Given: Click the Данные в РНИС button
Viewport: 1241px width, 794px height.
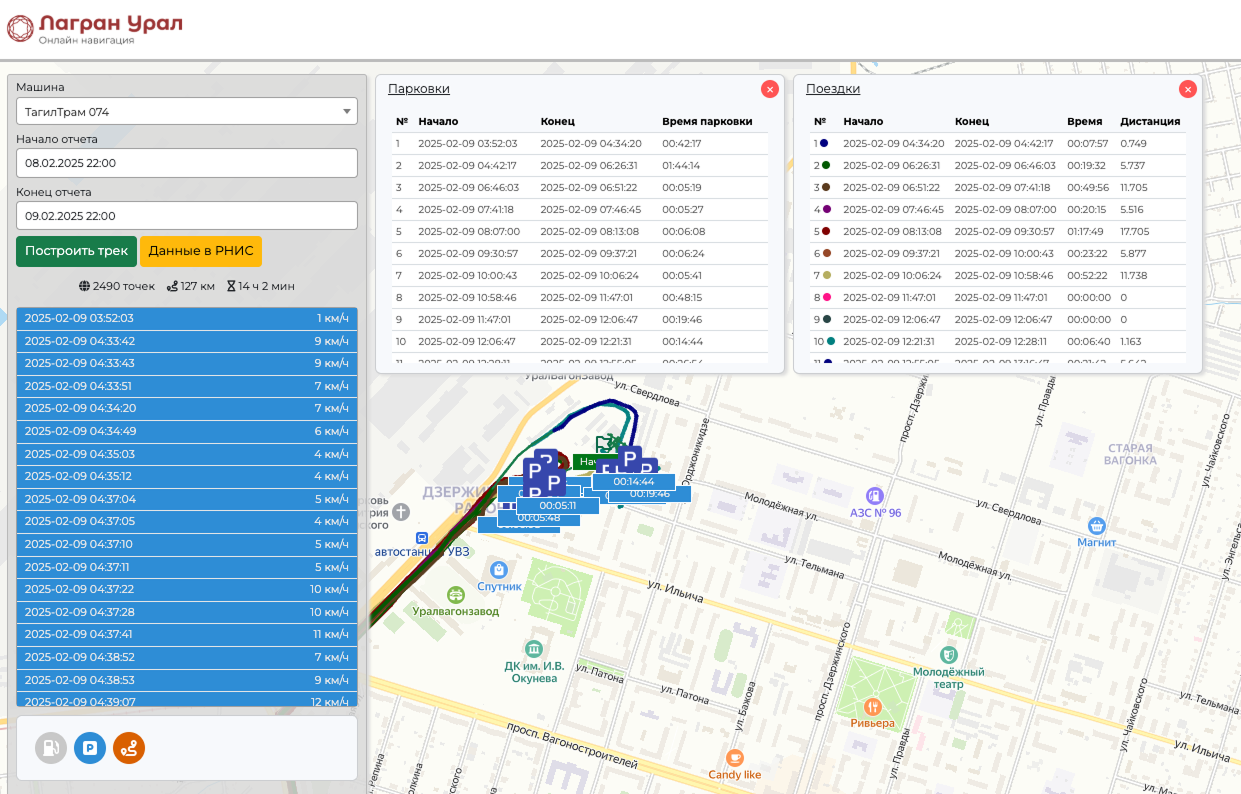Looking at the screenshot, I should pos(201,251).
